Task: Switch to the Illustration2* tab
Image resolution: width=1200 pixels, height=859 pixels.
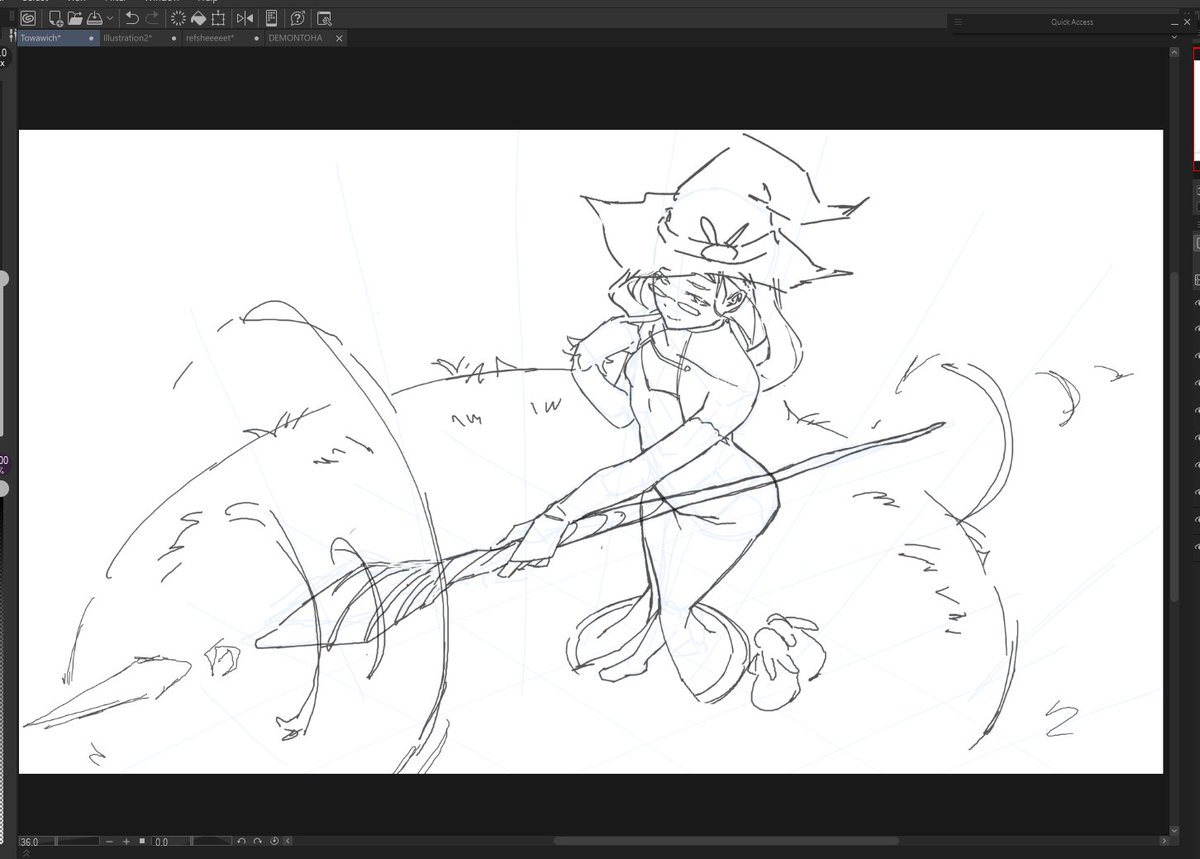Action: pos(141,38)
